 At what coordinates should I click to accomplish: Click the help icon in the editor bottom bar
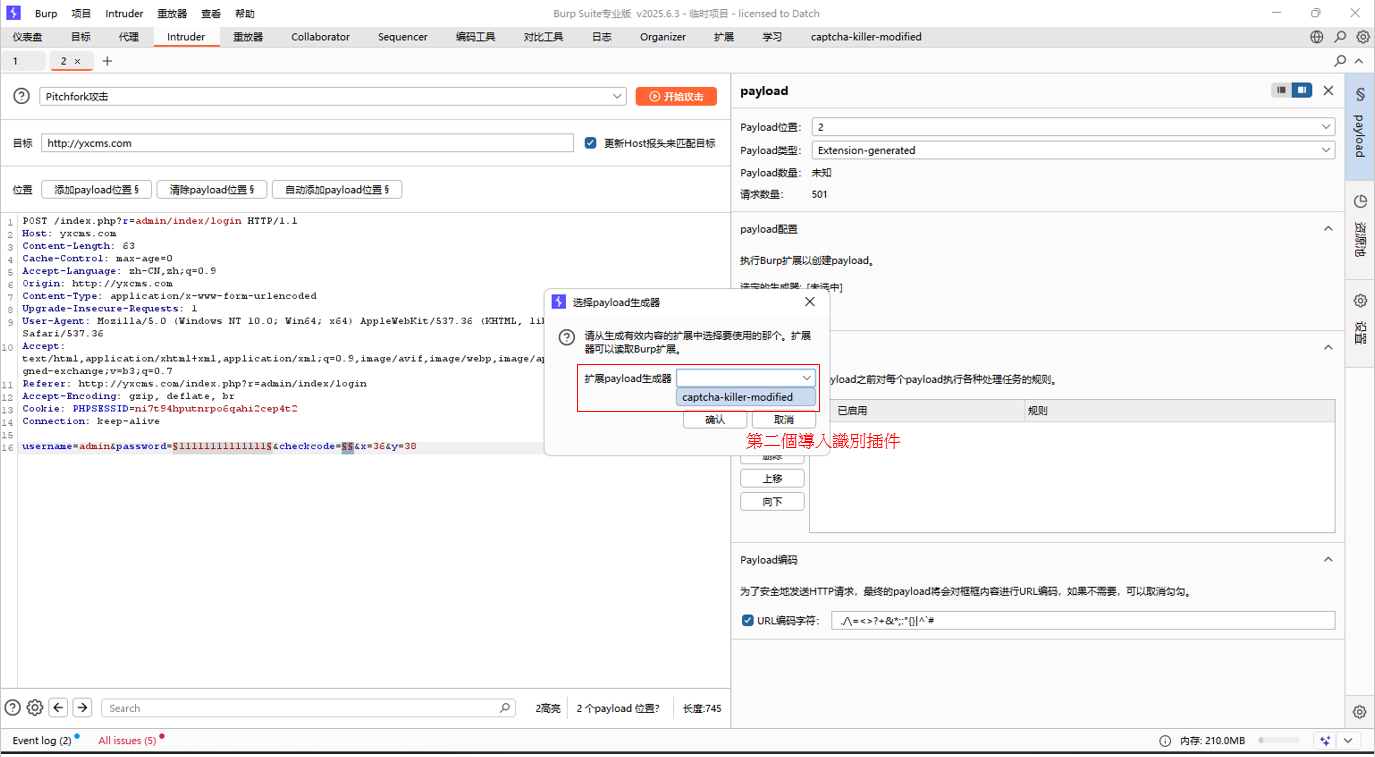tap(13, 708)
